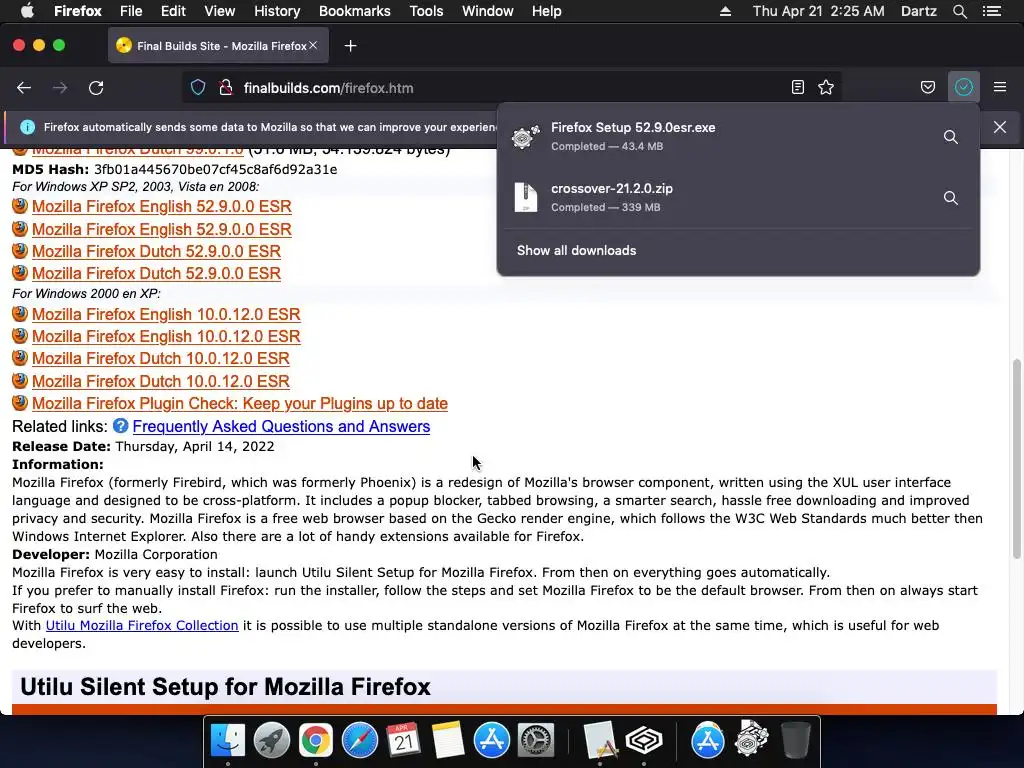Select the Final Builds Site browser tab
Viewport: 1024px width, 768px height.
[218, 46]
